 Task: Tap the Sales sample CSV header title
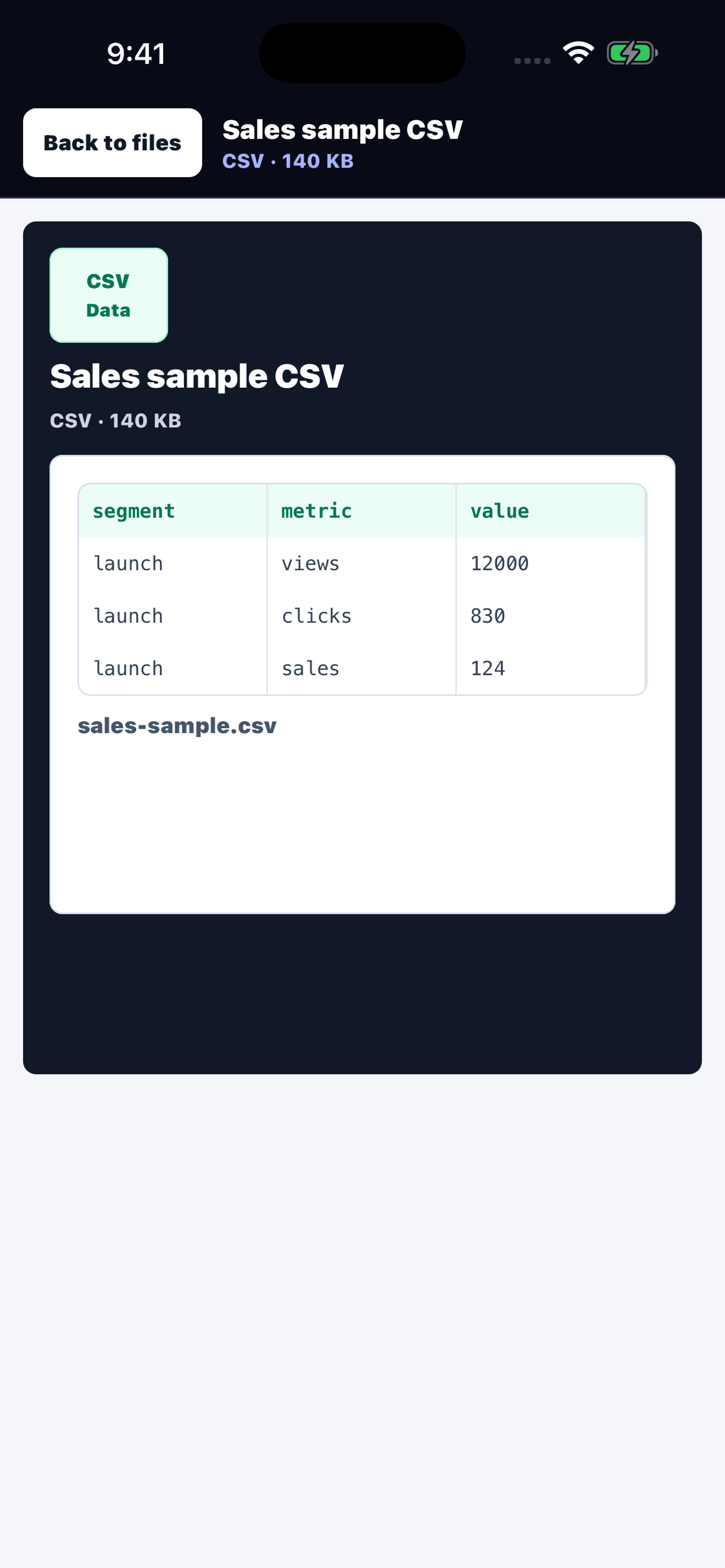tap(343, 130)
